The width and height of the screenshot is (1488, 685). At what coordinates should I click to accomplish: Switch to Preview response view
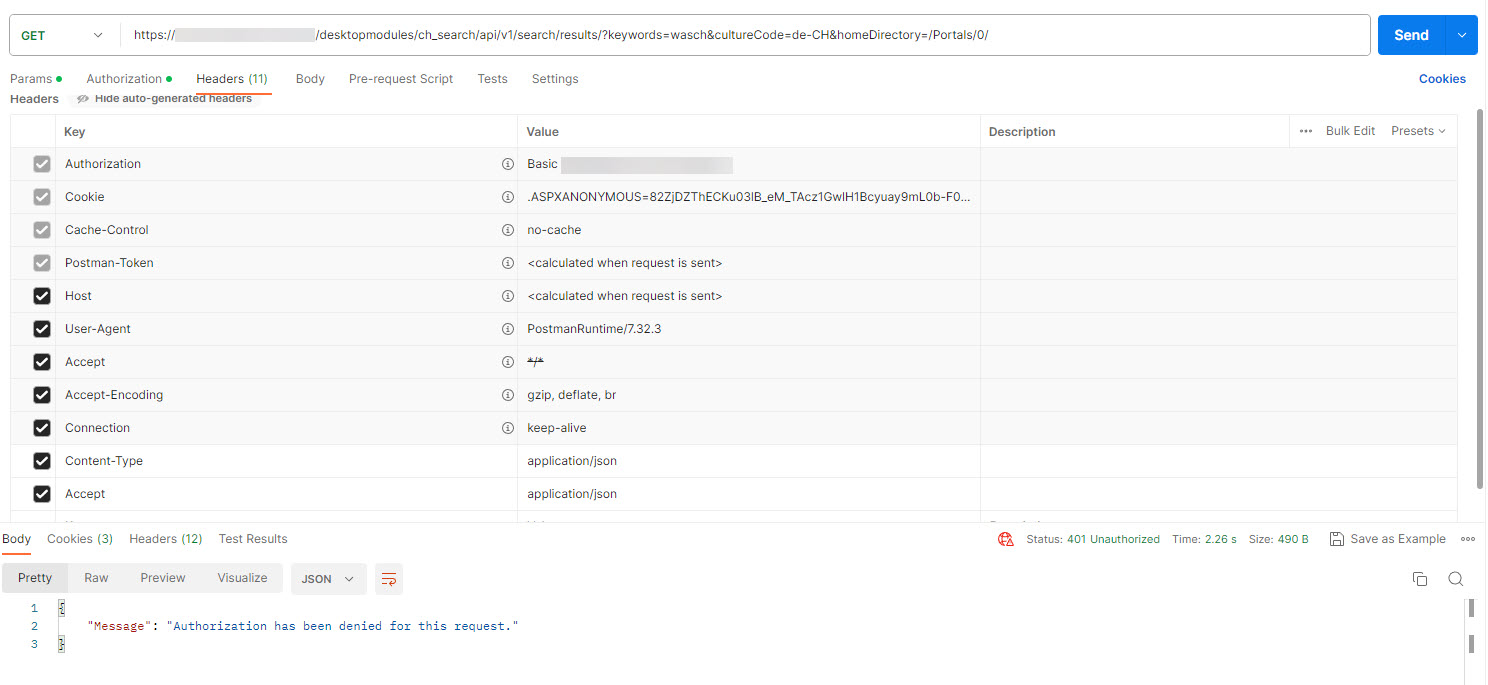click(163, 578)
